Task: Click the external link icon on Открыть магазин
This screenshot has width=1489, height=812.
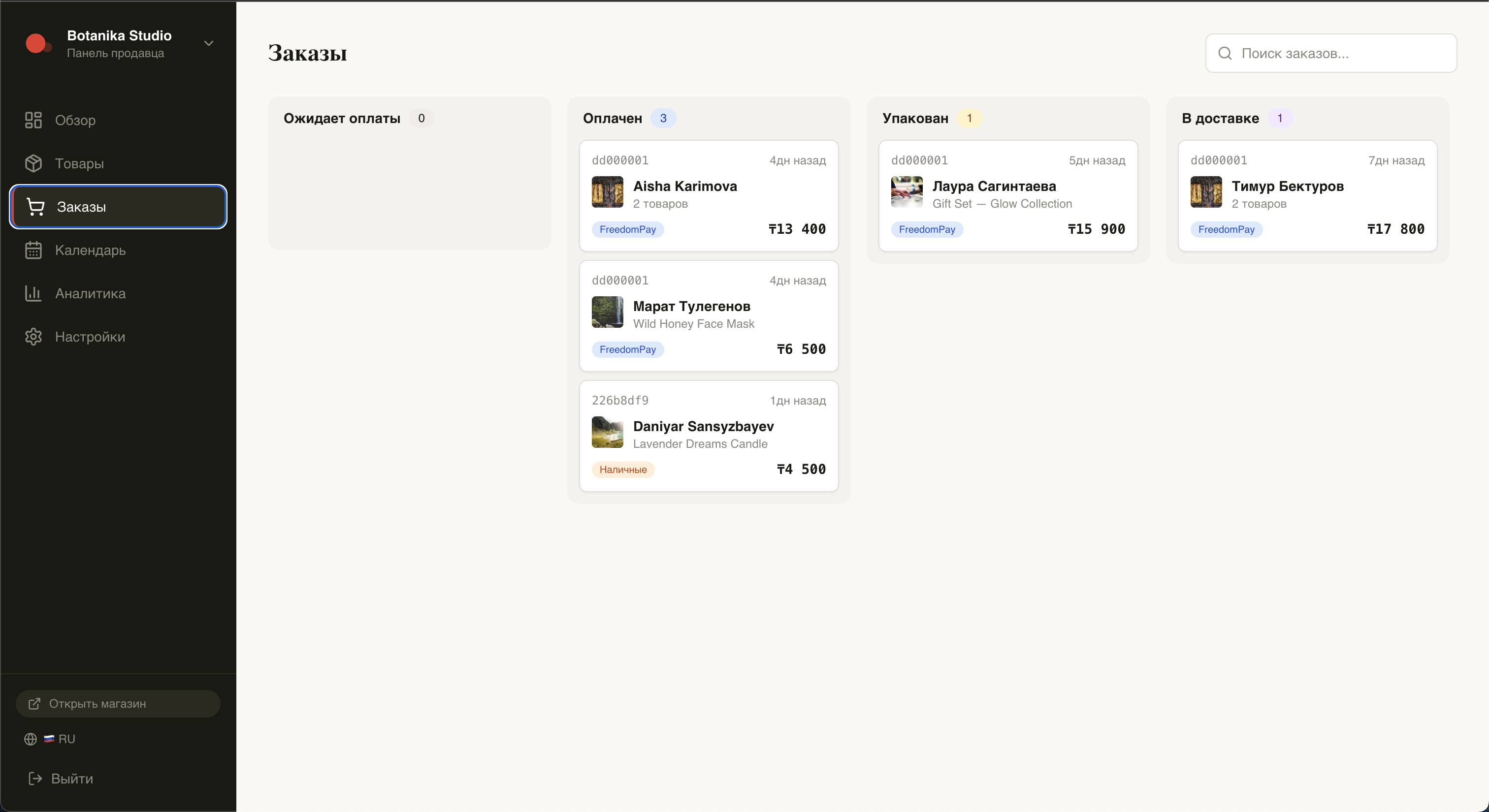Action: pyautogui.click(x=34, y=703)
